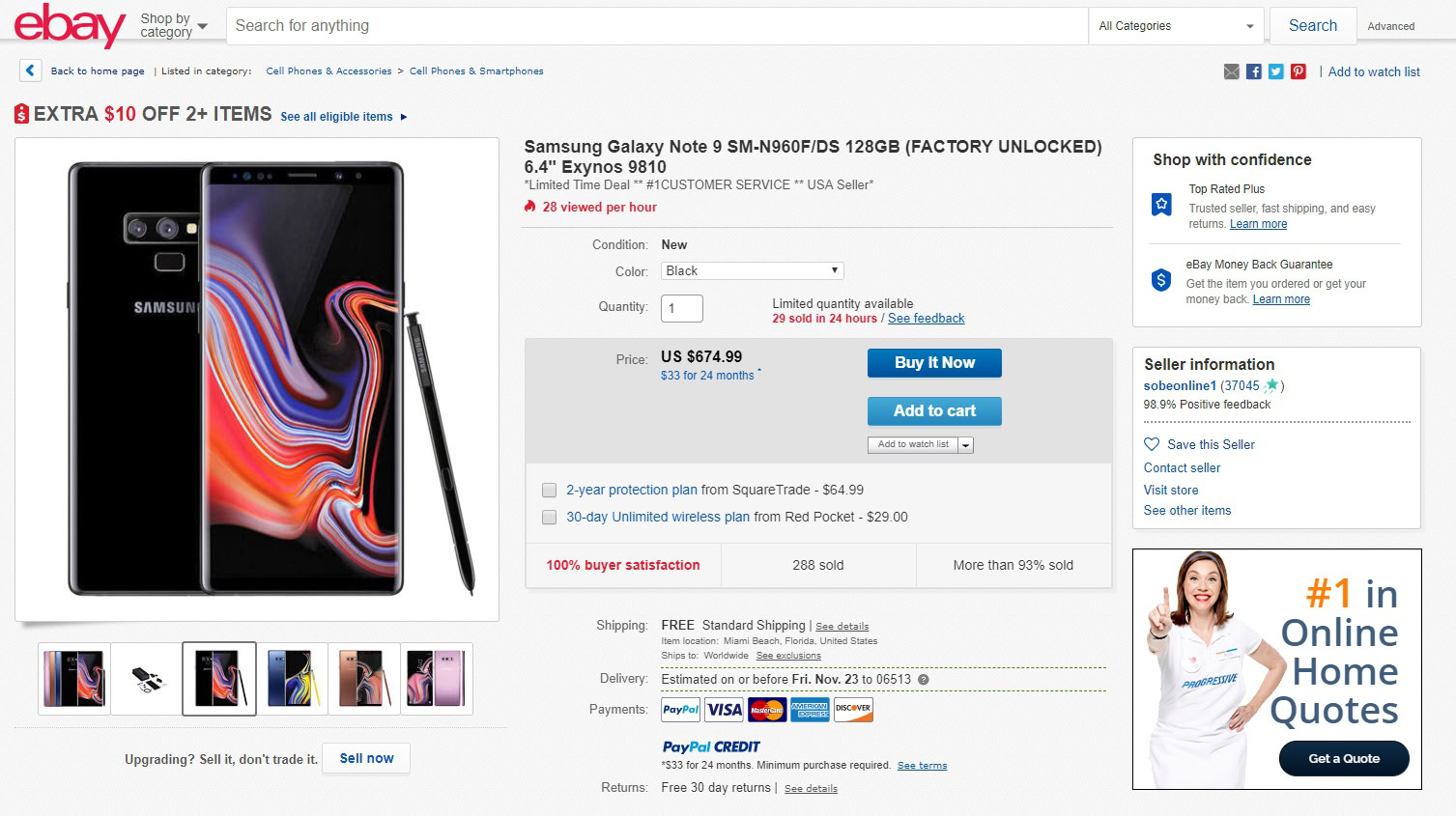
Task: Enable 30-day Unlimited wireless plan checkbox
Action: [550, 517]
